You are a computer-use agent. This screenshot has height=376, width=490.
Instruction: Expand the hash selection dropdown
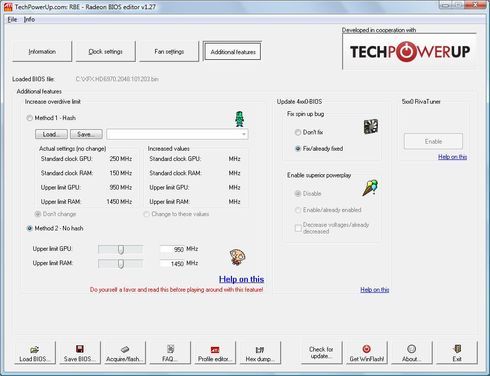244,134
